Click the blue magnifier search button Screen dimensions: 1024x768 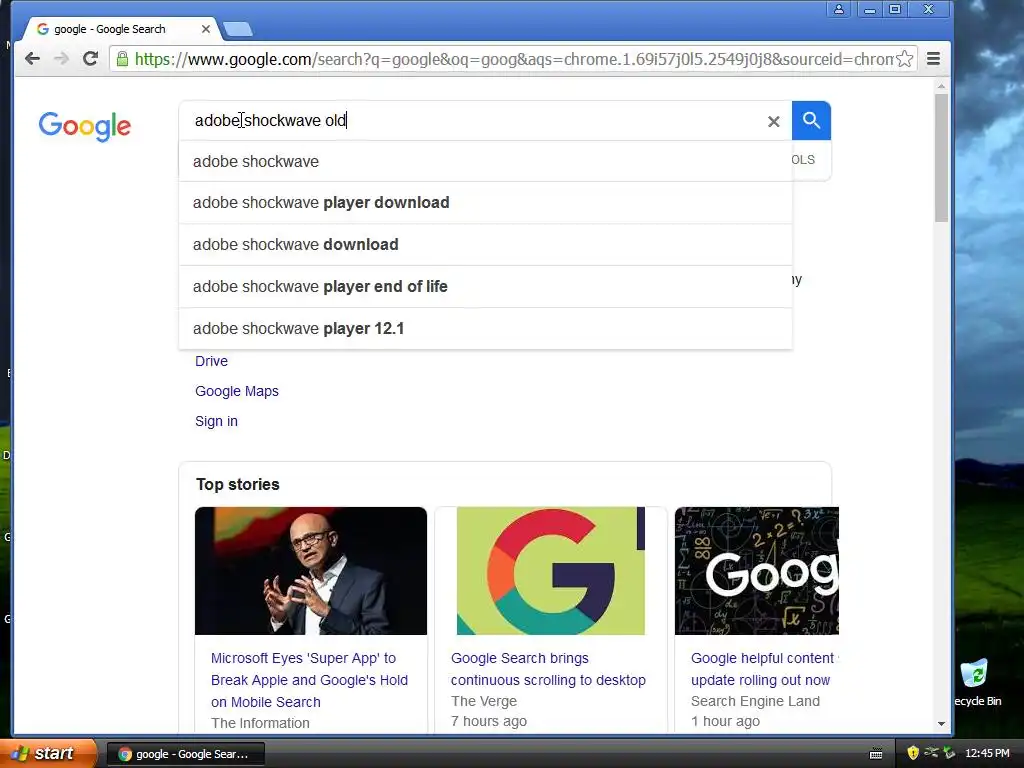tap(811, 120)
